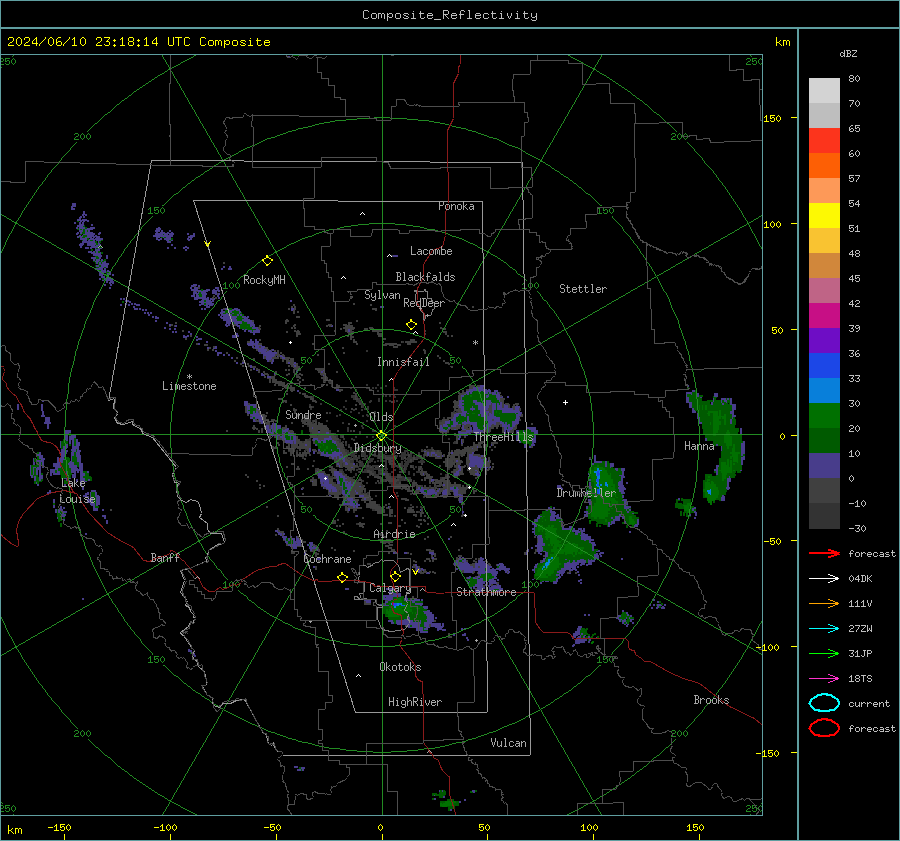900x841 pixels.
Task: Click the magenta 18TS arrow legend icon
Action: 824,679
